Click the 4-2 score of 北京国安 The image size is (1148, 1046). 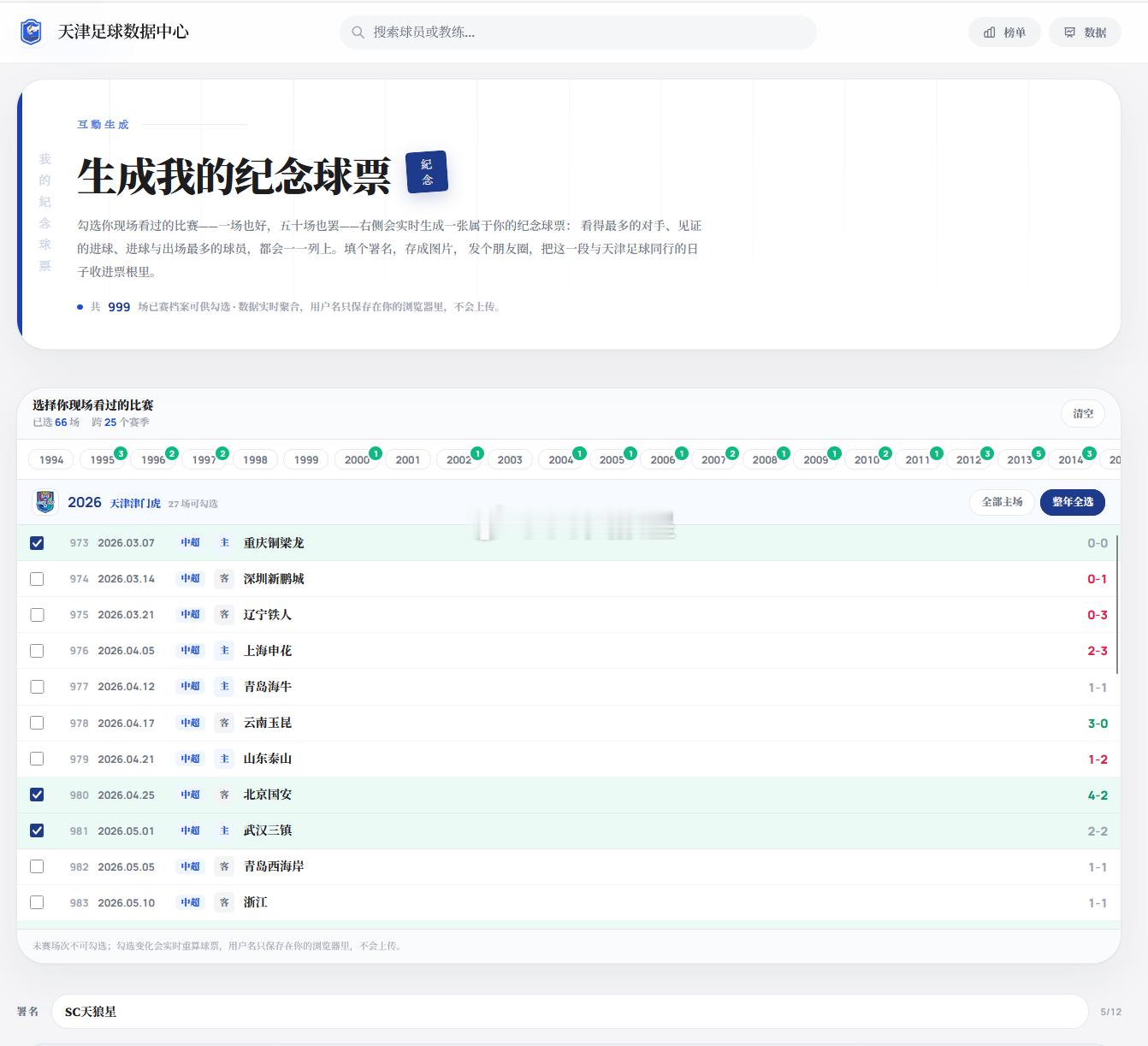pyautogui.click(x=1098, y=795)
